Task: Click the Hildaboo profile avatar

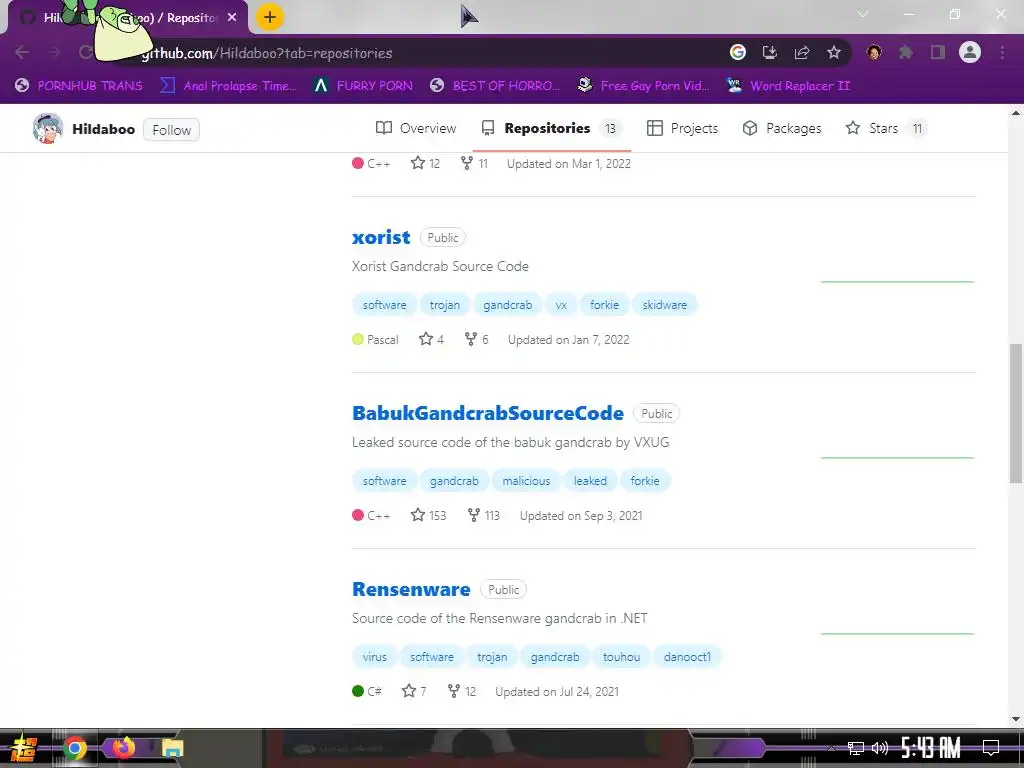Action: (48, 129)
